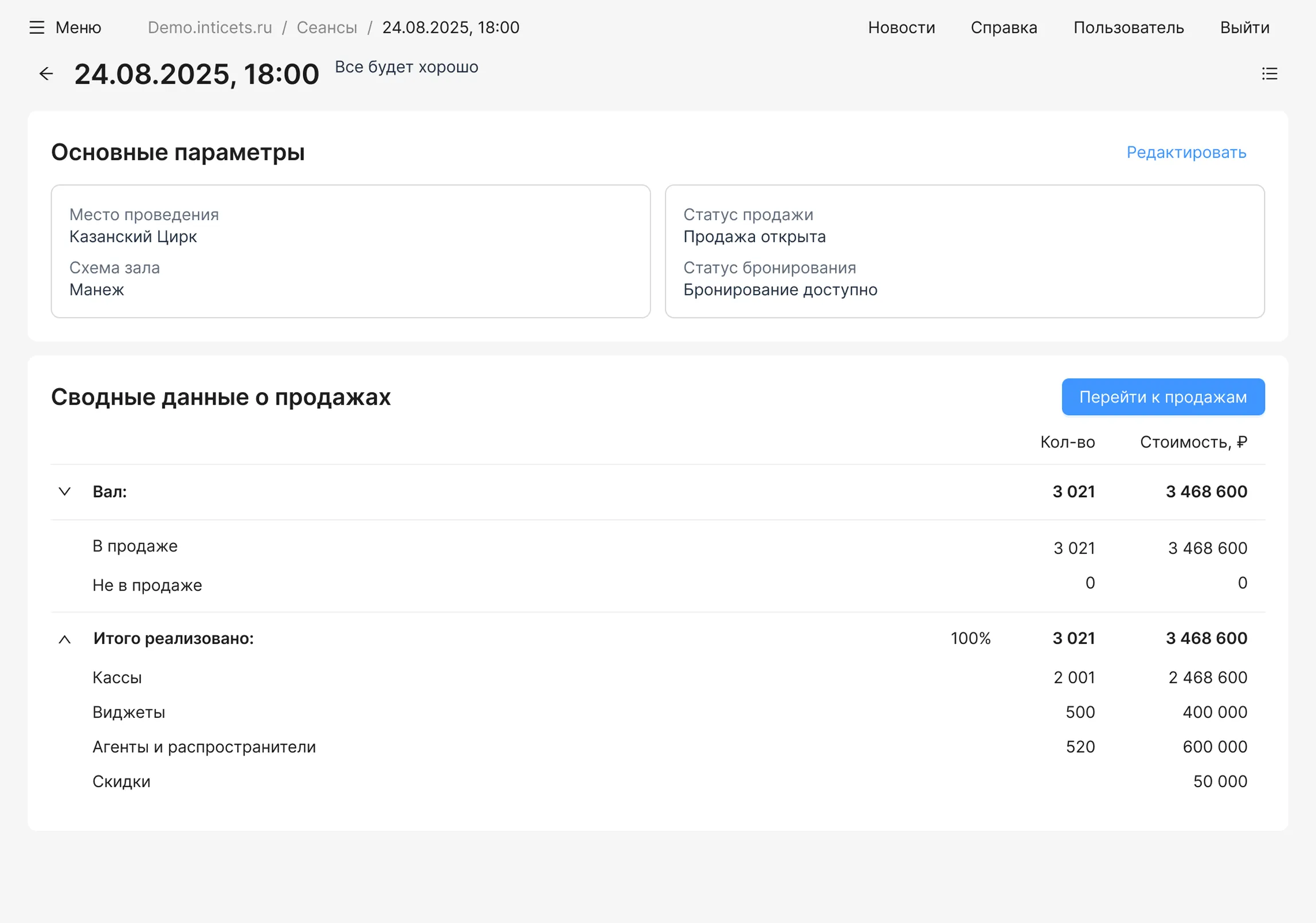Click Выйти to log out
This screenshot has width=1316, height=923.
[1244, 27]
